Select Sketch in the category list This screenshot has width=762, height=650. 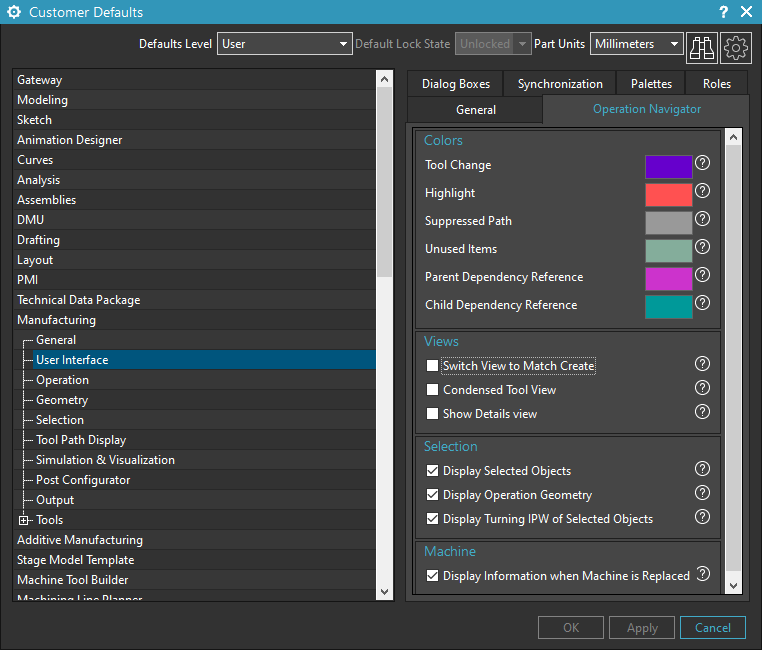[x=194, y=120]
